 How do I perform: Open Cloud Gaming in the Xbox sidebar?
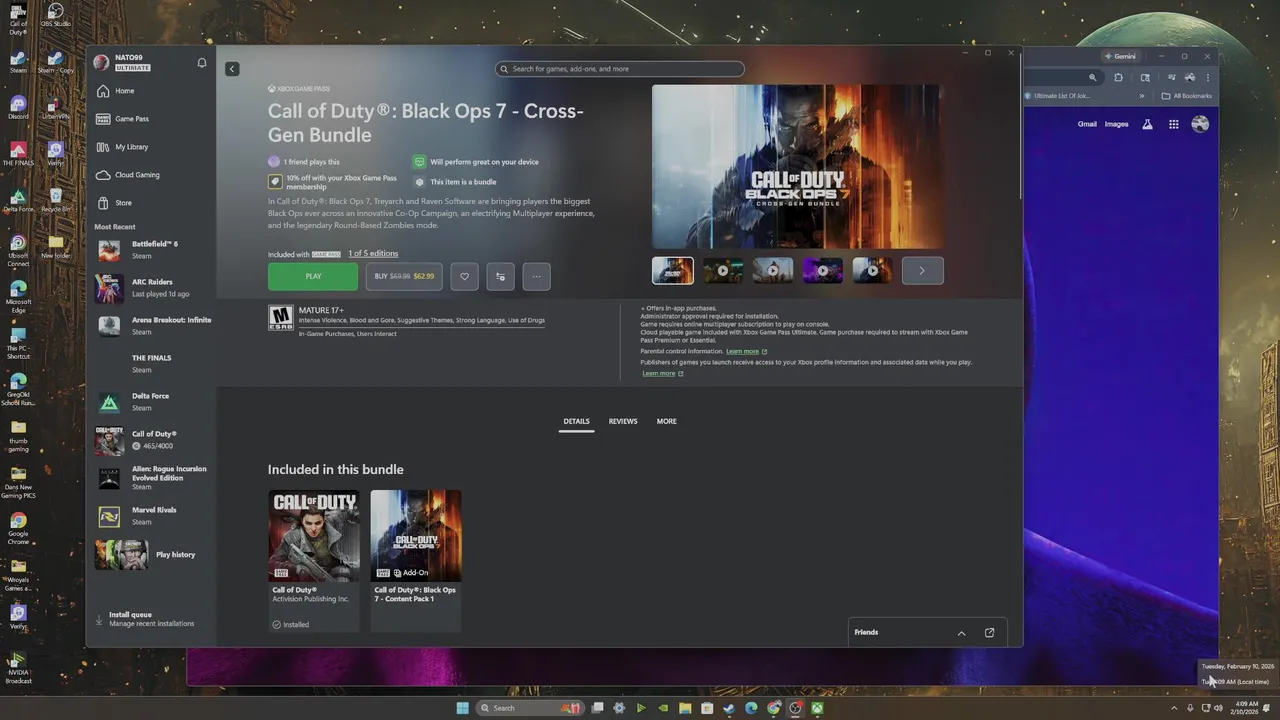(x=150, y=175)
